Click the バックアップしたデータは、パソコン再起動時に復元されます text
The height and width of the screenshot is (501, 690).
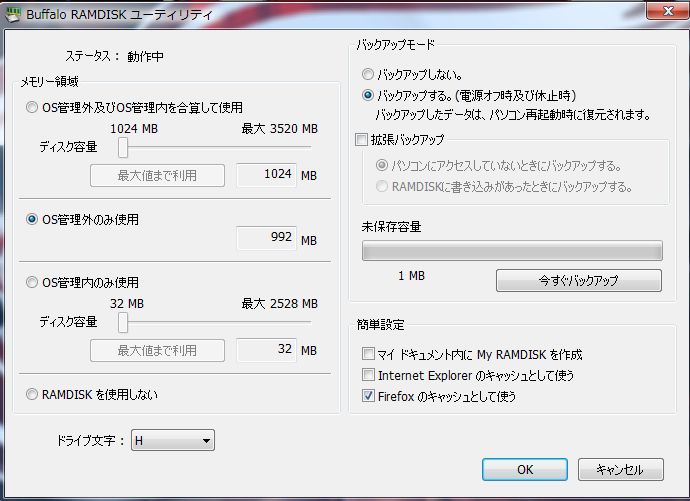[x=513, y=115]
